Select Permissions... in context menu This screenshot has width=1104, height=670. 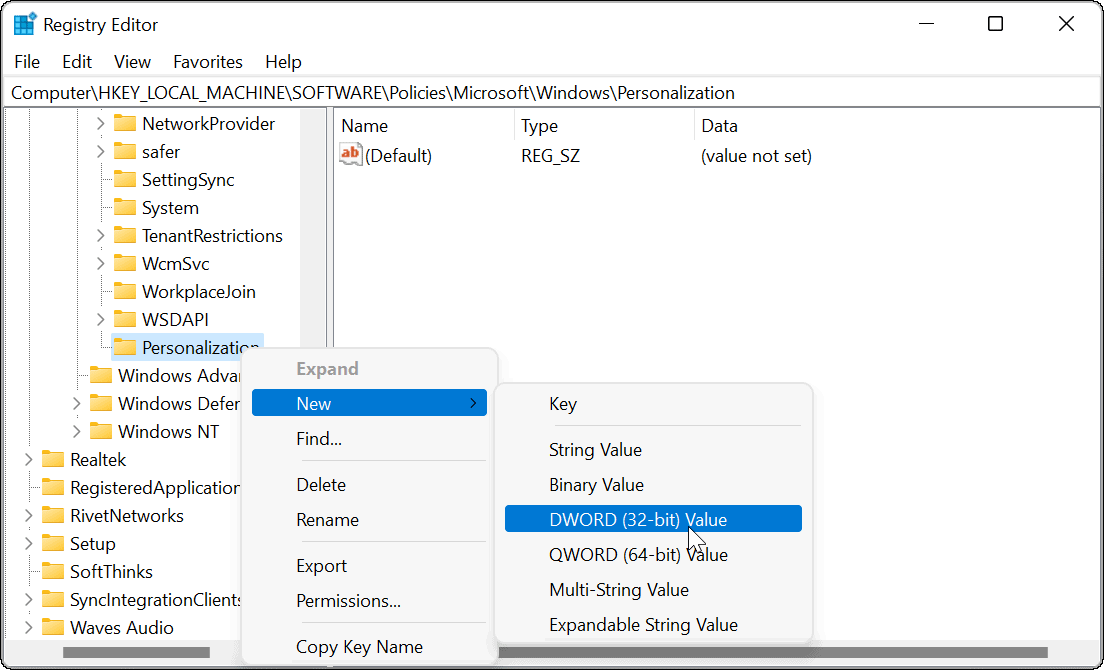[348, 601]
